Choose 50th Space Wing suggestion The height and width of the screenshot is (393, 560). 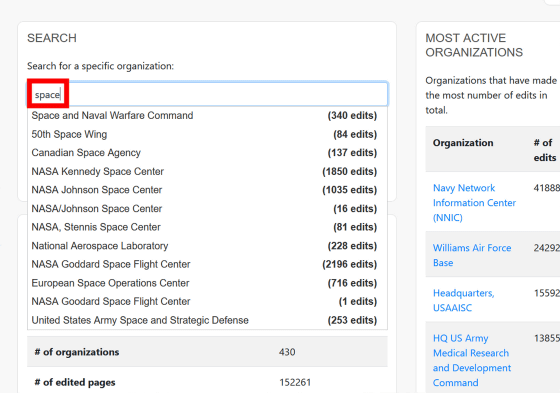208,134
